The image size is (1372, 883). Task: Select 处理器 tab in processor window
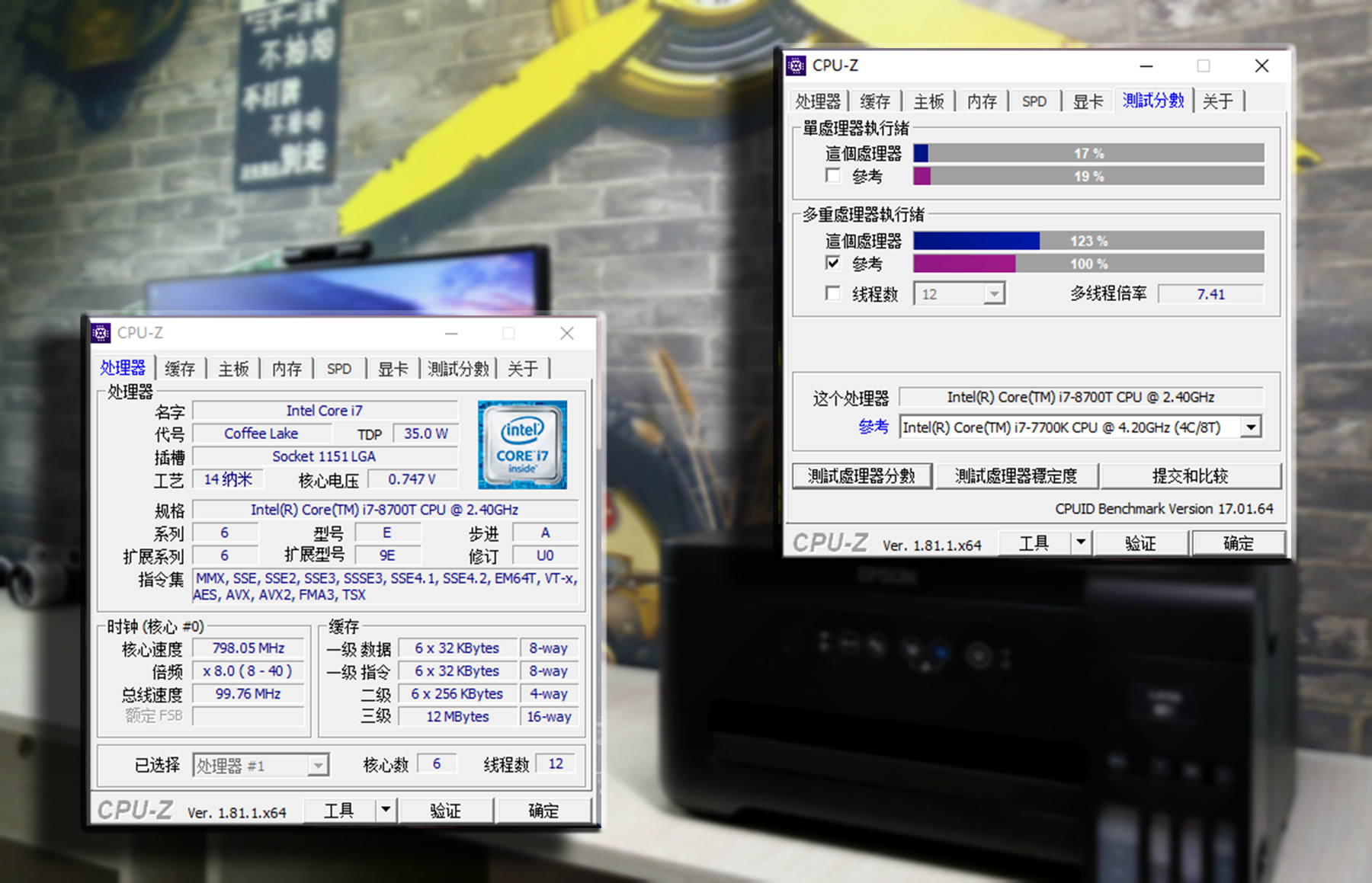tap(123, 368)
